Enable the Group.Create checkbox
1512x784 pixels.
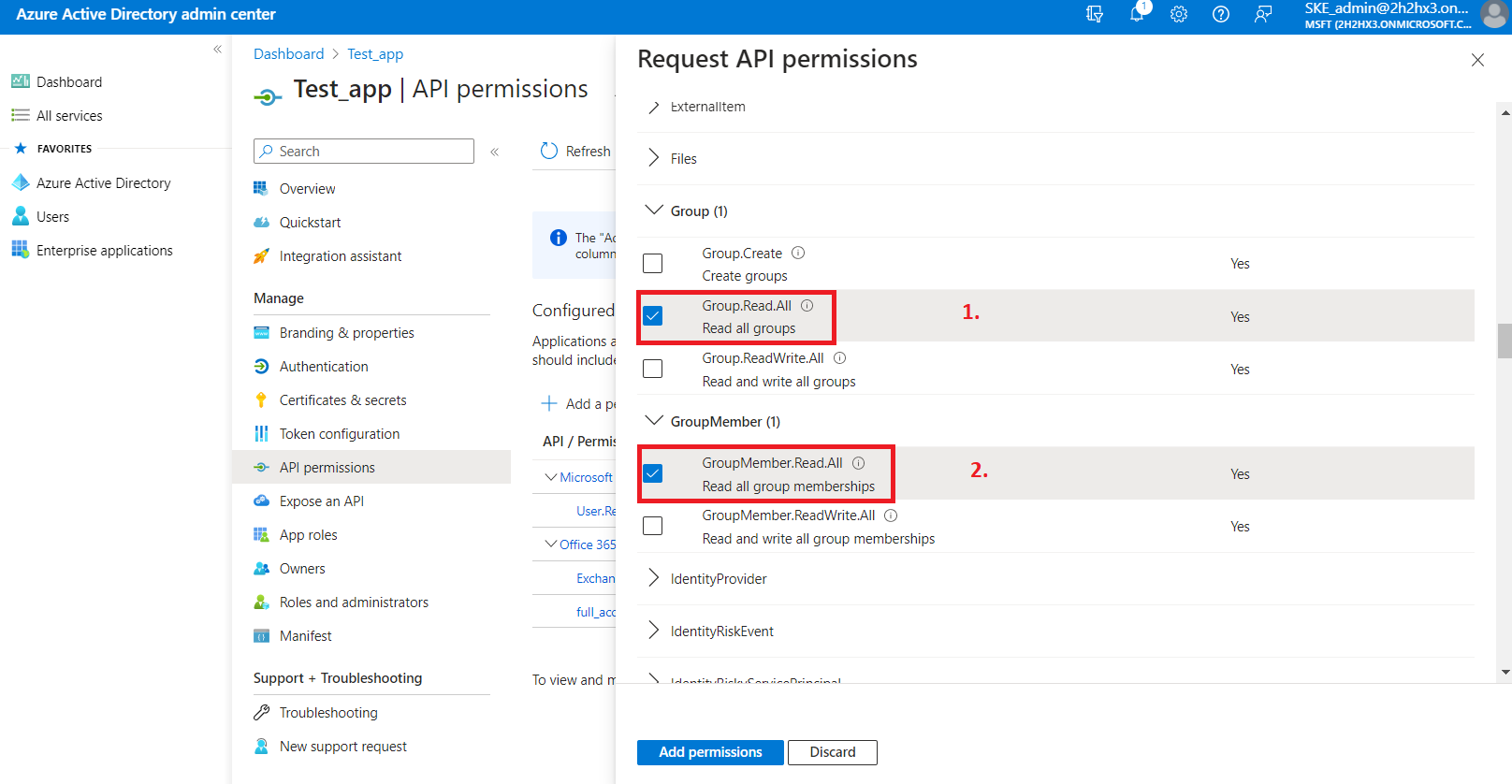[653, 264]
